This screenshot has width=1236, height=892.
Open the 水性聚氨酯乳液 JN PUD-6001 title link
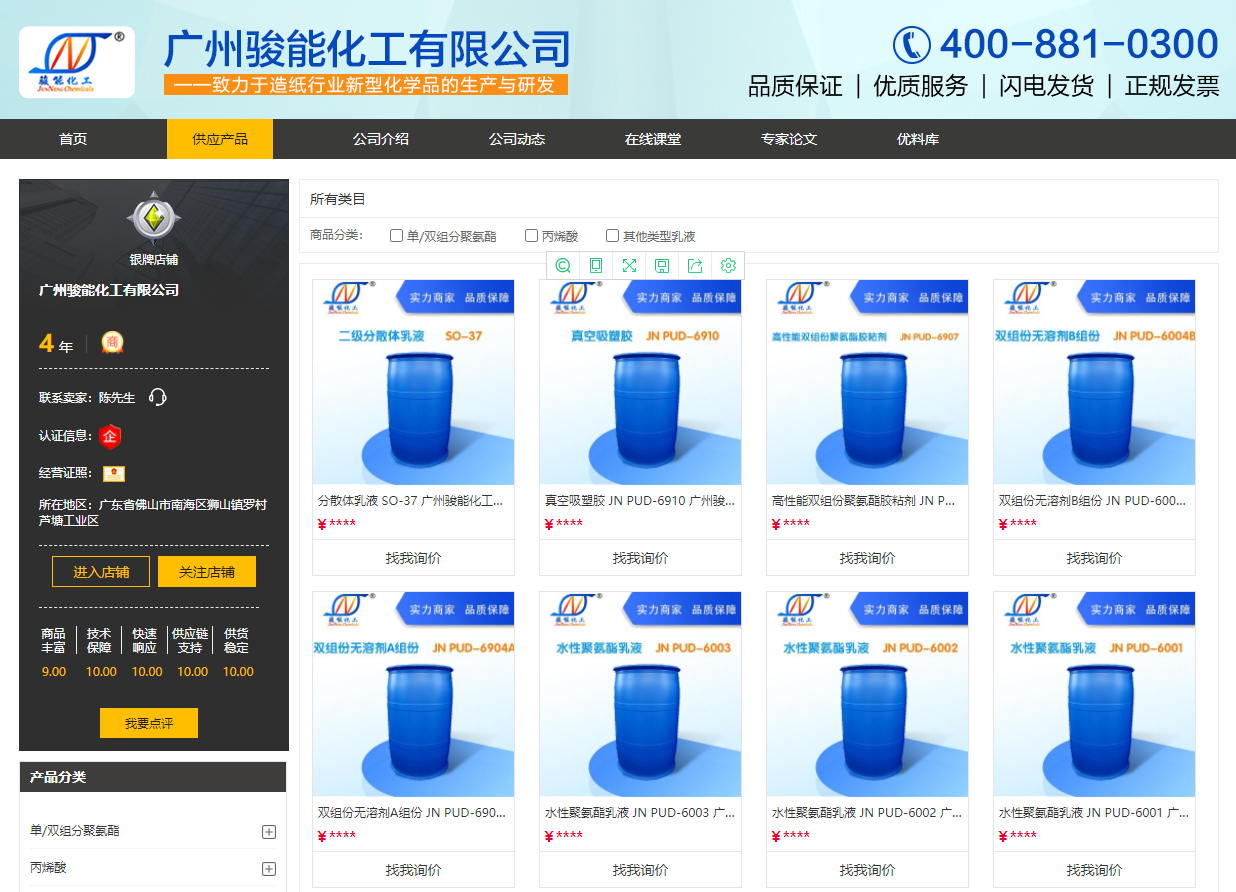tap(1094, 812)
